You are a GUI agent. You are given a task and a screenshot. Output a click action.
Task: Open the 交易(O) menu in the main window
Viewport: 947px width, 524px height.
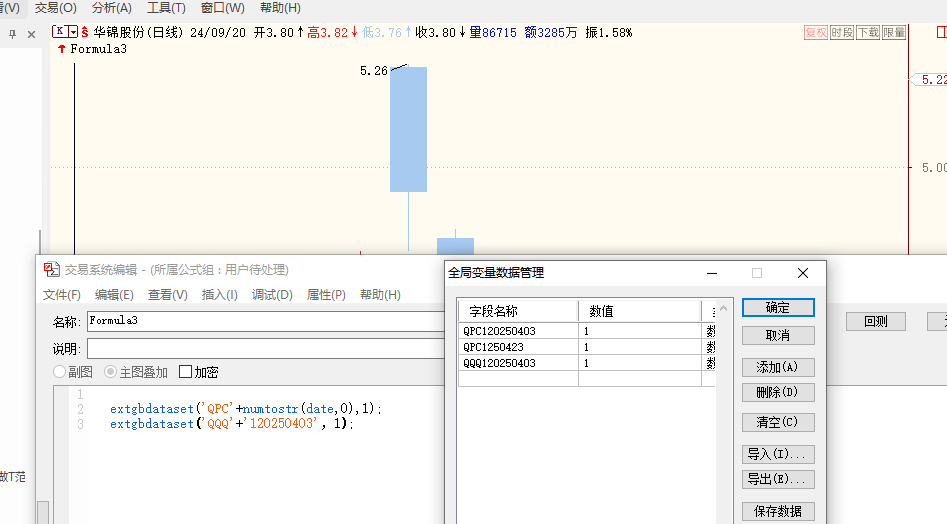pyautogui.click(x=56, y=8)
